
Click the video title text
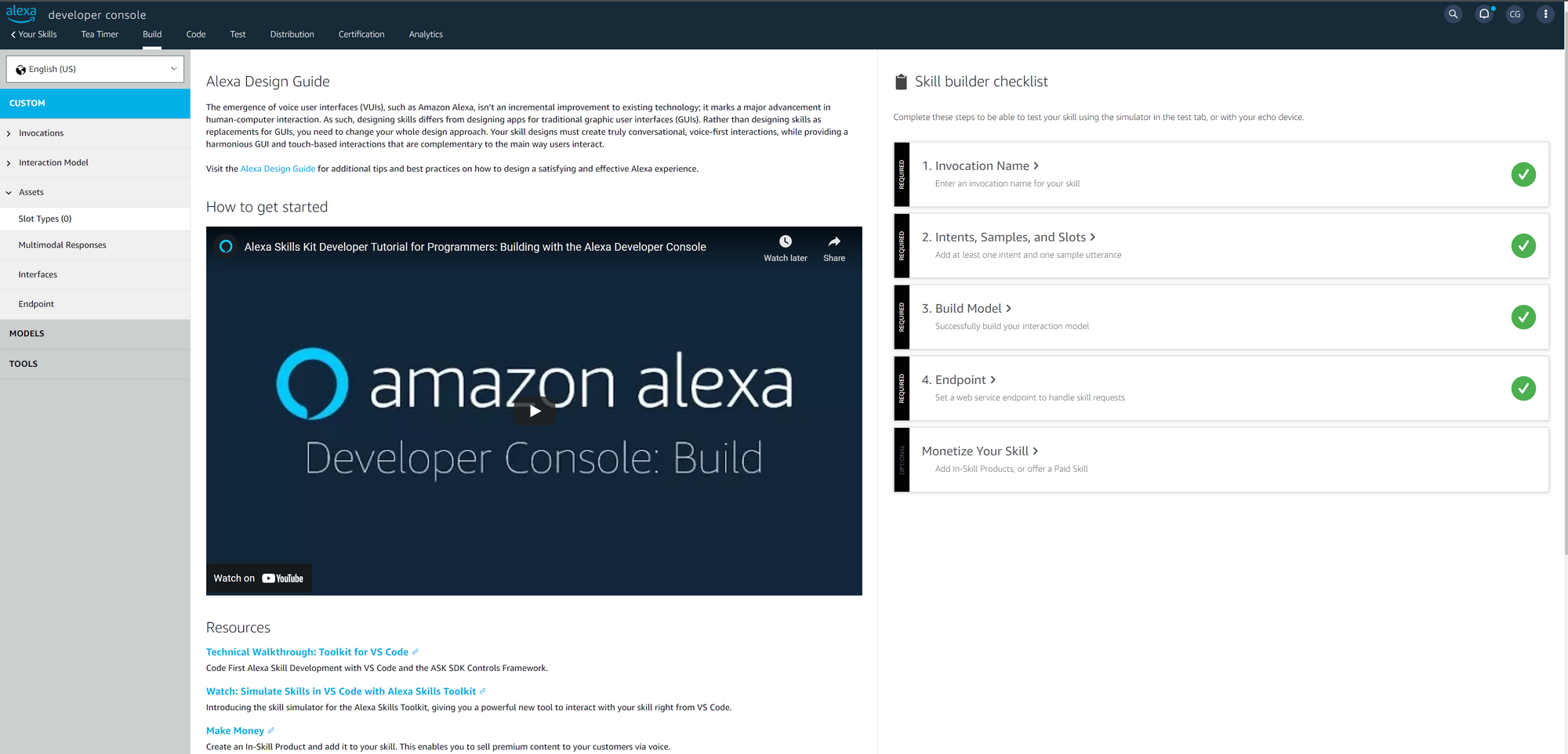pos(475,247)
